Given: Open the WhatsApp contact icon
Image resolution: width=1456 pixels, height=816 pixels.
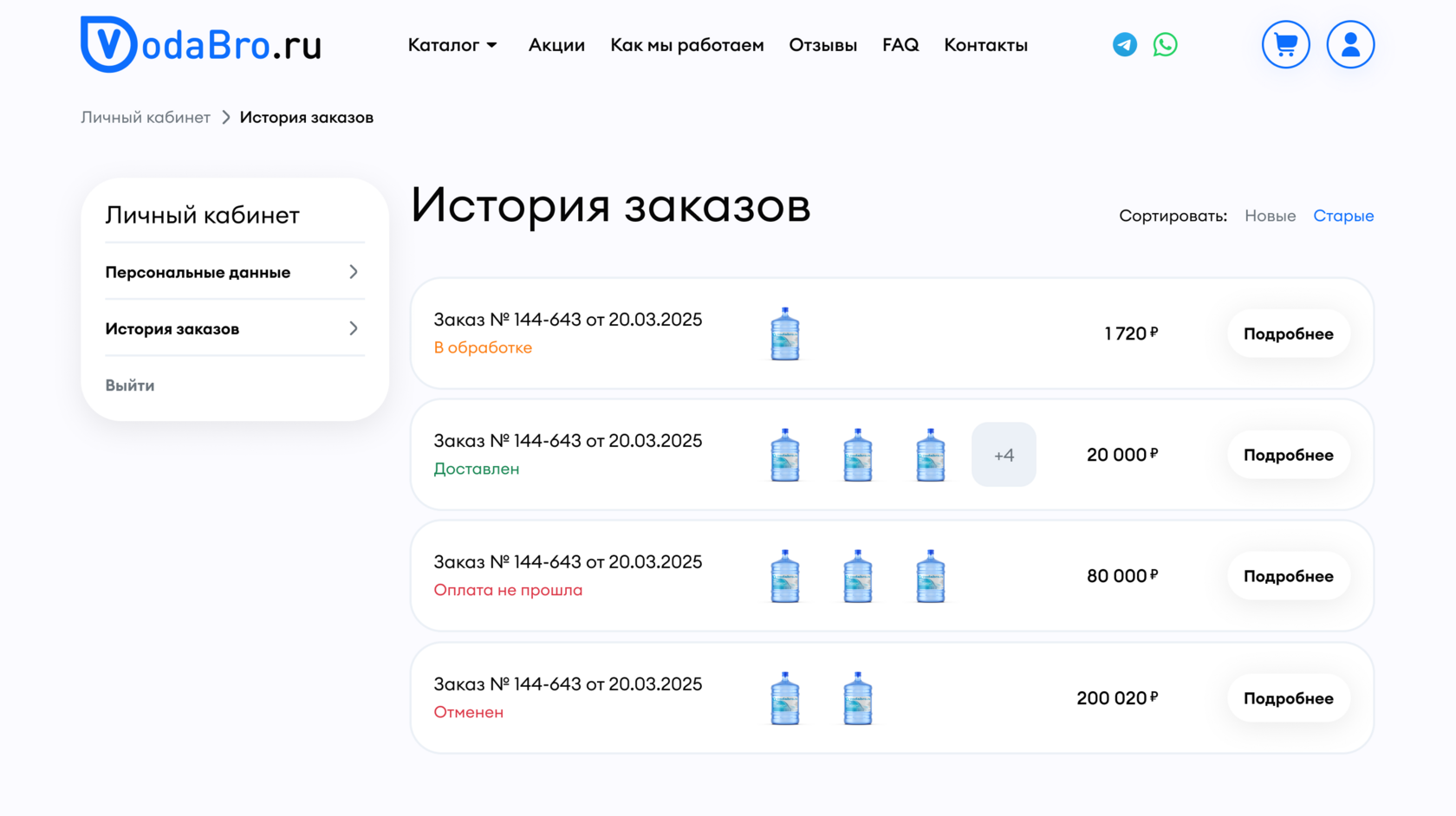Looking at the screenshot, I should tap(1165, 44).
